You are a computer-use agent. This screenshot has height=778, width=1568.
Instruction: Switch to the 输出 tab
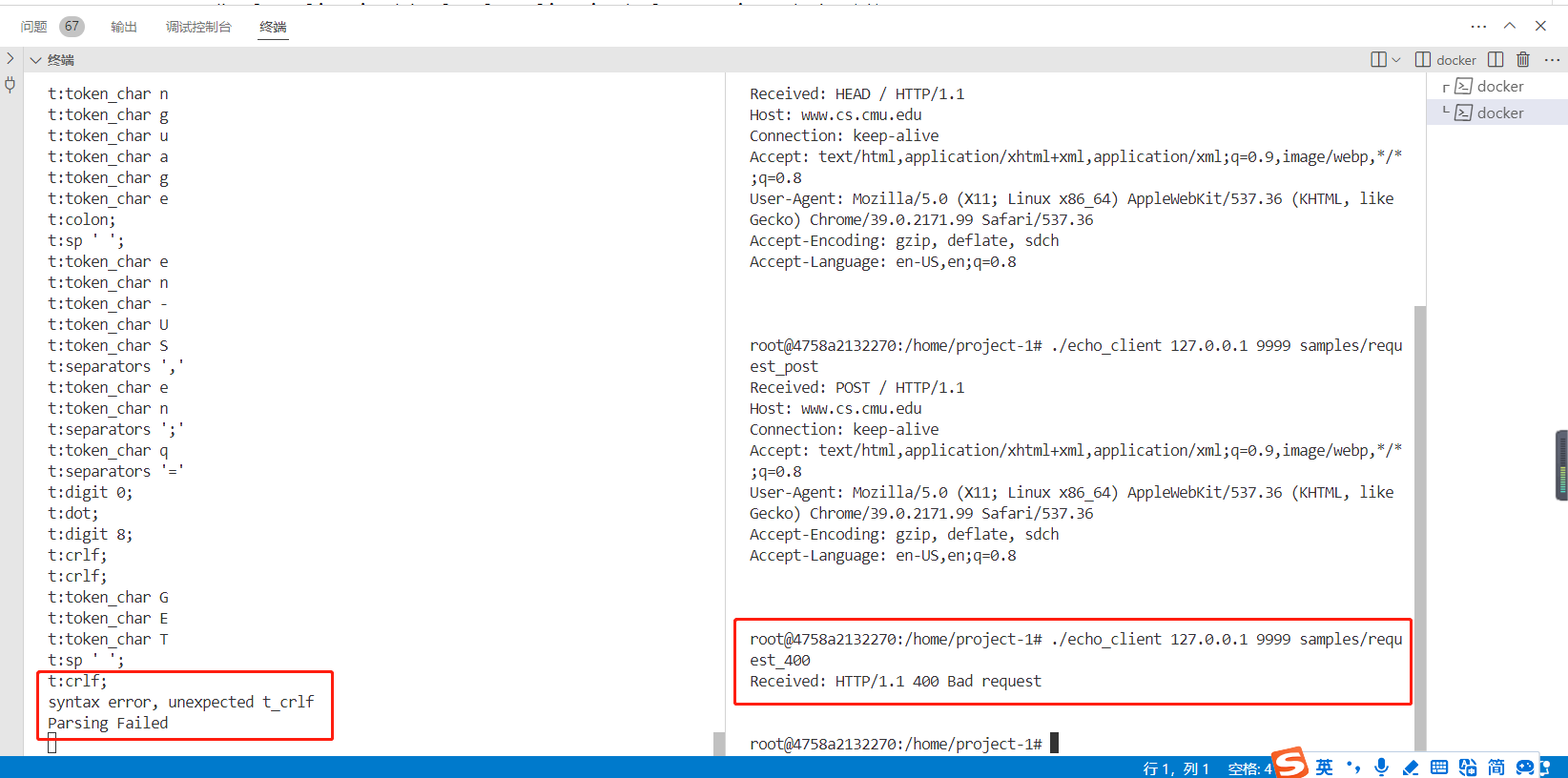click(124, 27)
